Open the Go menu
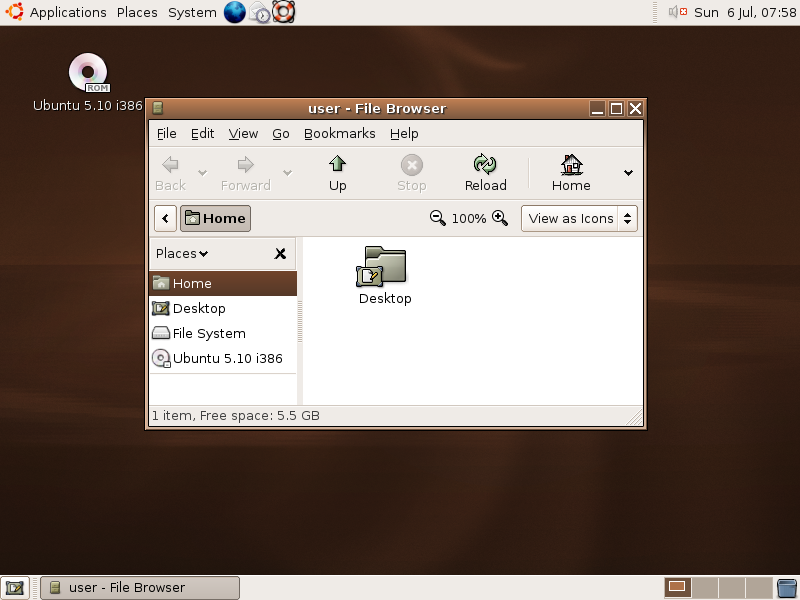This screenshot has height=600, width=800. click(280, 133)
